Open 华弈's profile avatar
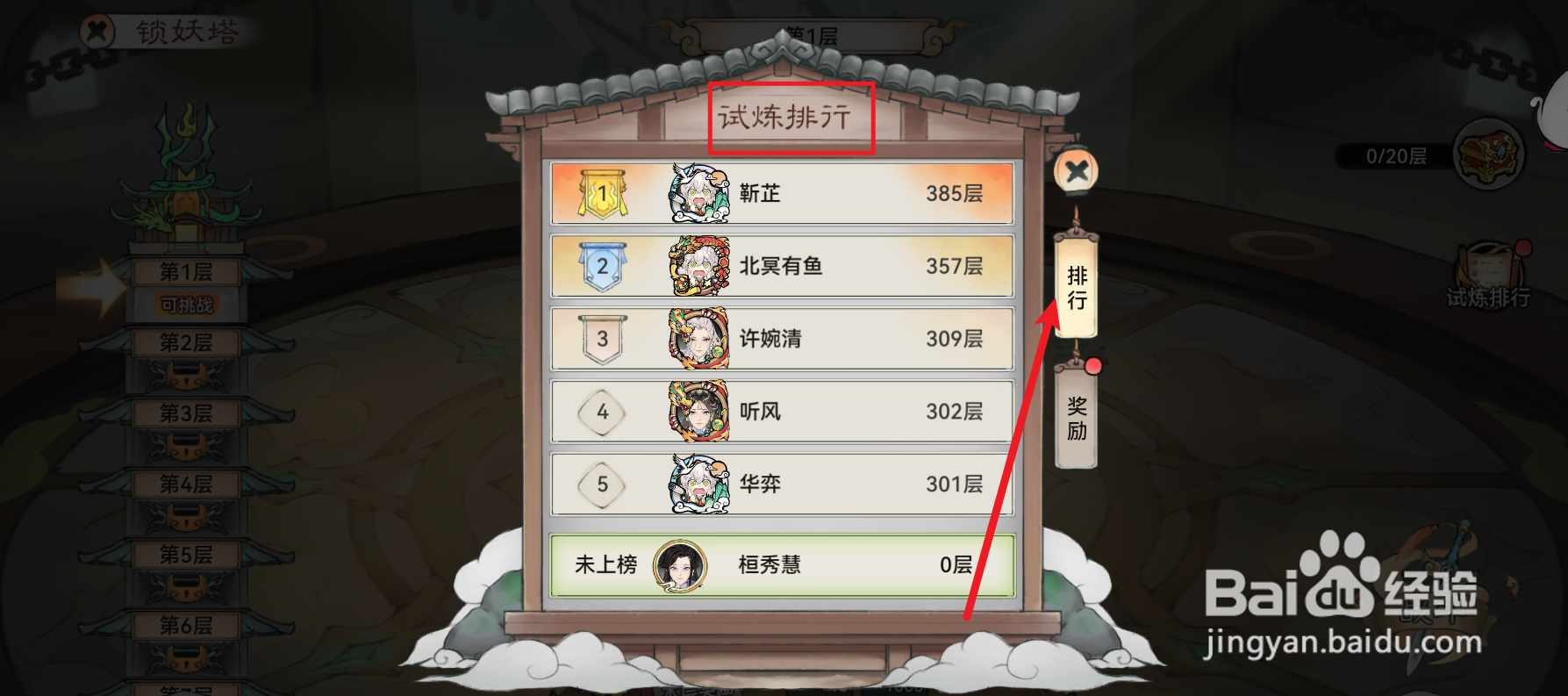Image resolution: width=1568 pixels, height=696 pixels. [698, 484]
